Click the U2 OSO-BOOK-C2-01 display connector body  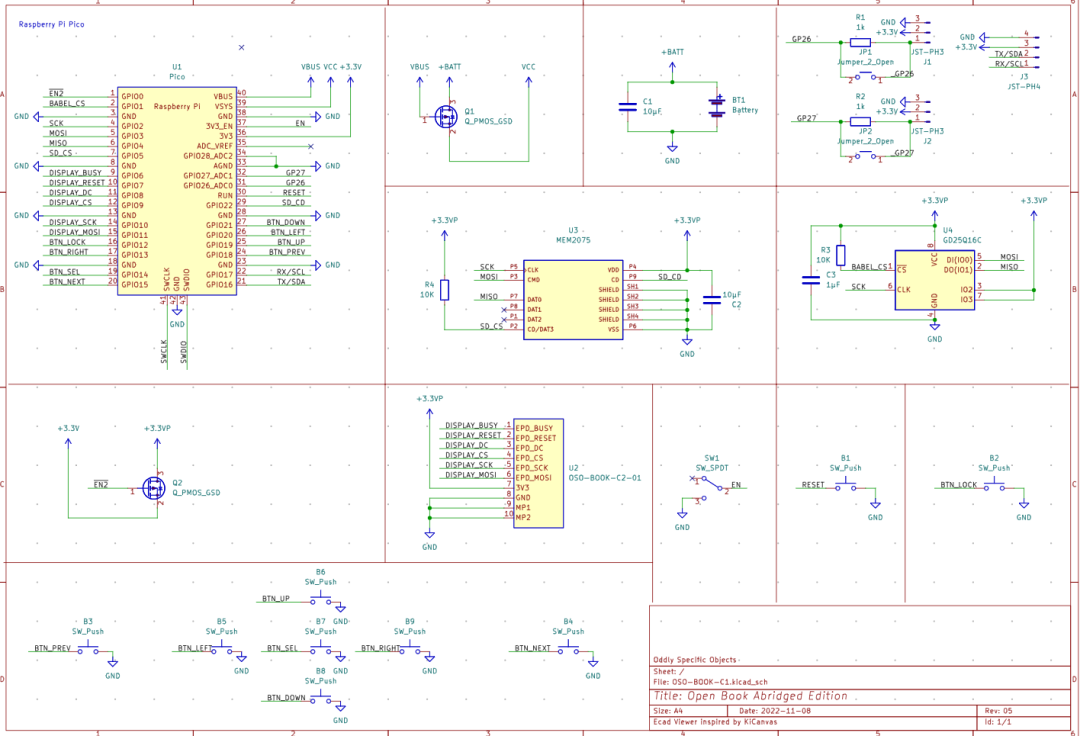click(538, 473)
